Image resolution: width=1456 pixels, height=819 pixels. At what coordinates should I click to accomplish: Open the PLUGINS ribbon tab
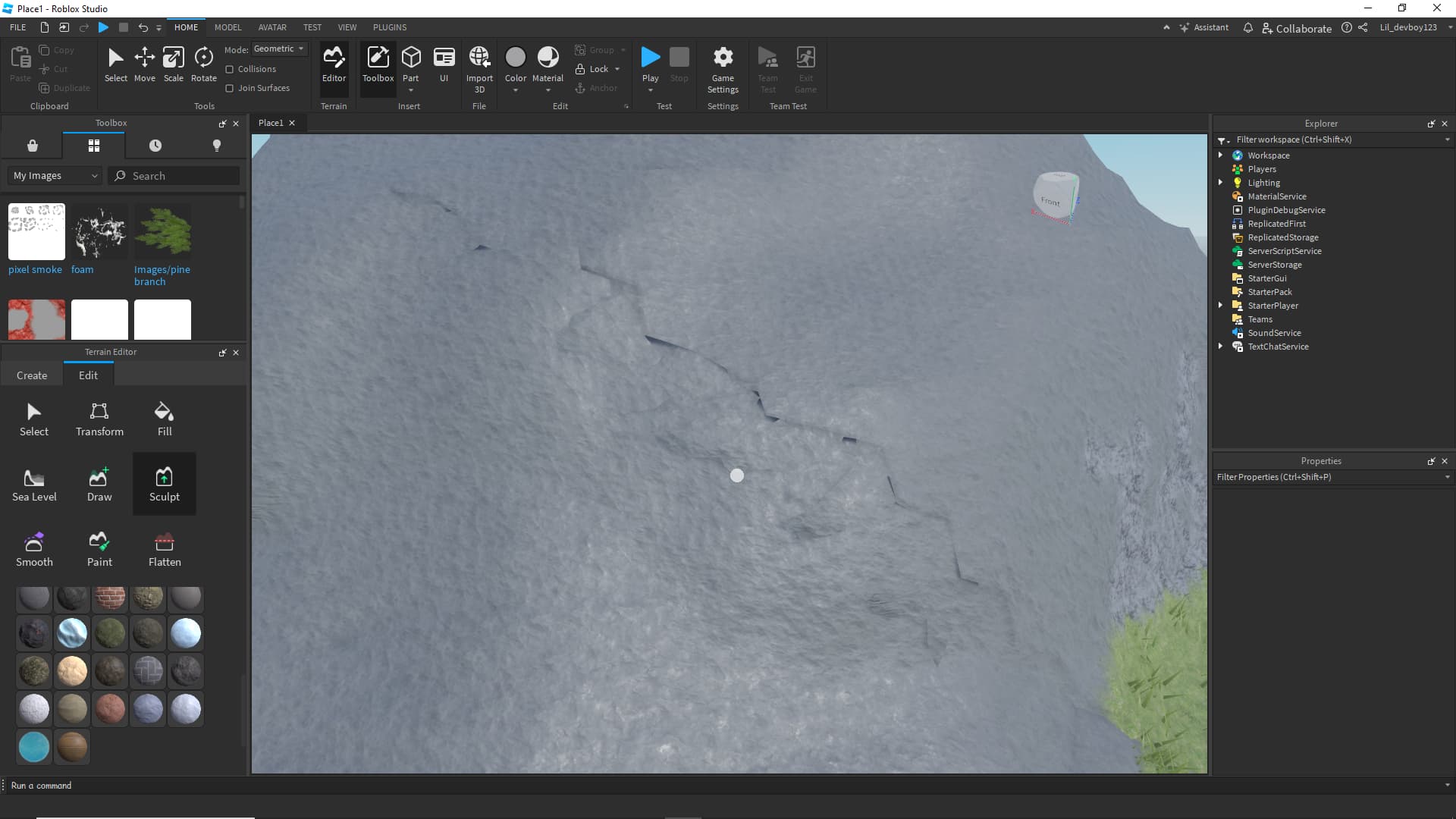click(x=390, y=27)
